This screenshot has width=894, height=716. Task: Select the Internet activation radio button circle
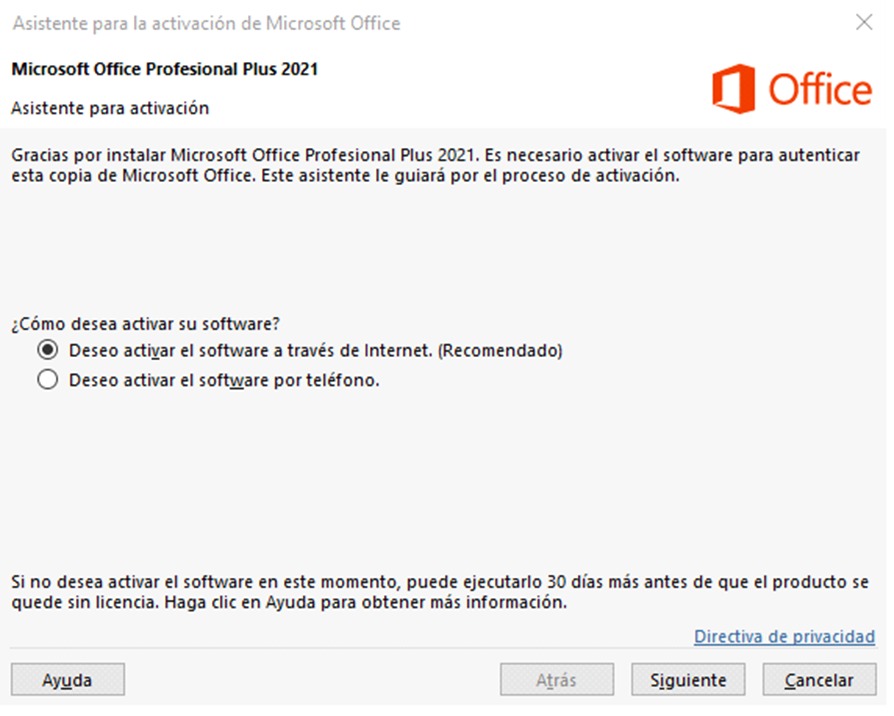pos(46,351)
